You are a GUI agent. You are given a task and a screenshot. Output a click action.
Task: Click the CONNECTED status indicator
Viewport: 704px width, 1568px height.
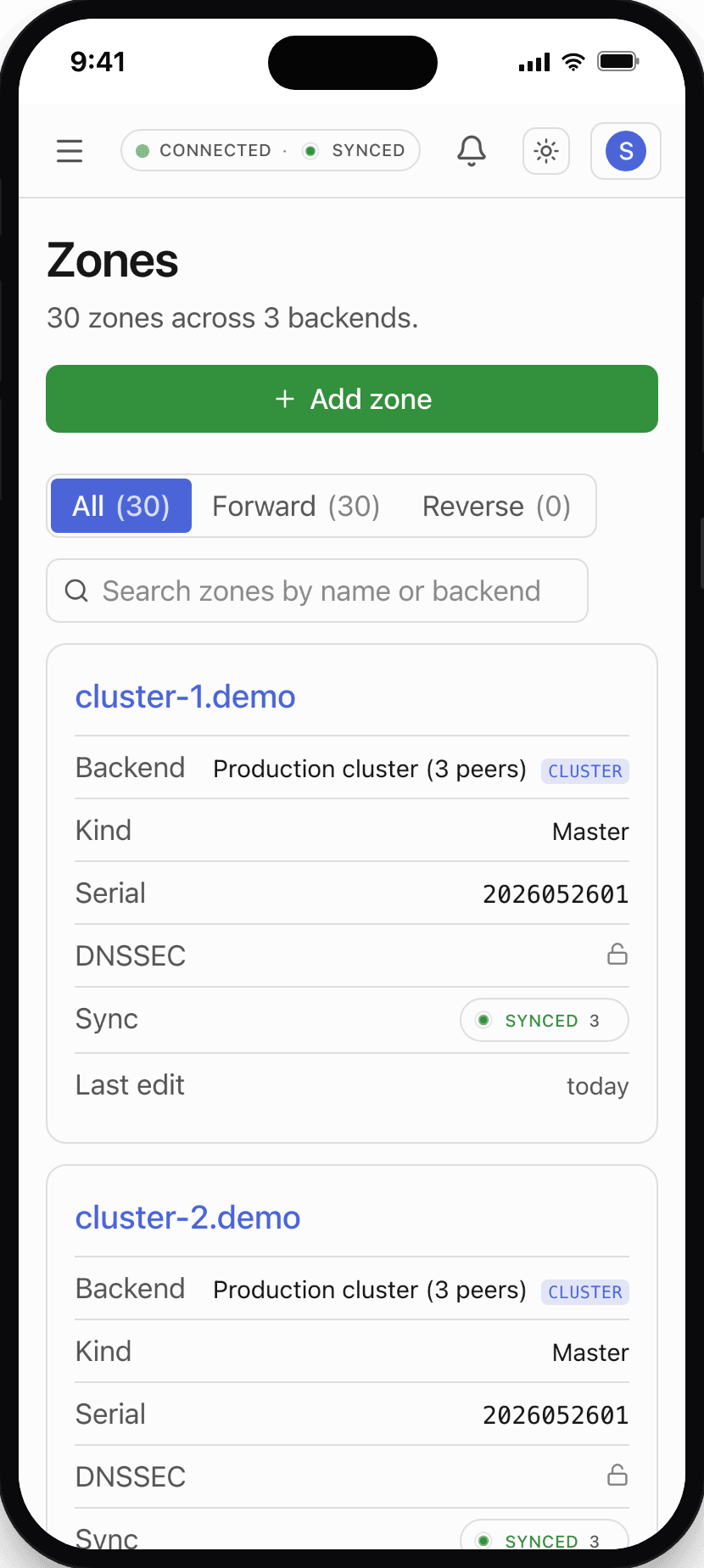204,150
